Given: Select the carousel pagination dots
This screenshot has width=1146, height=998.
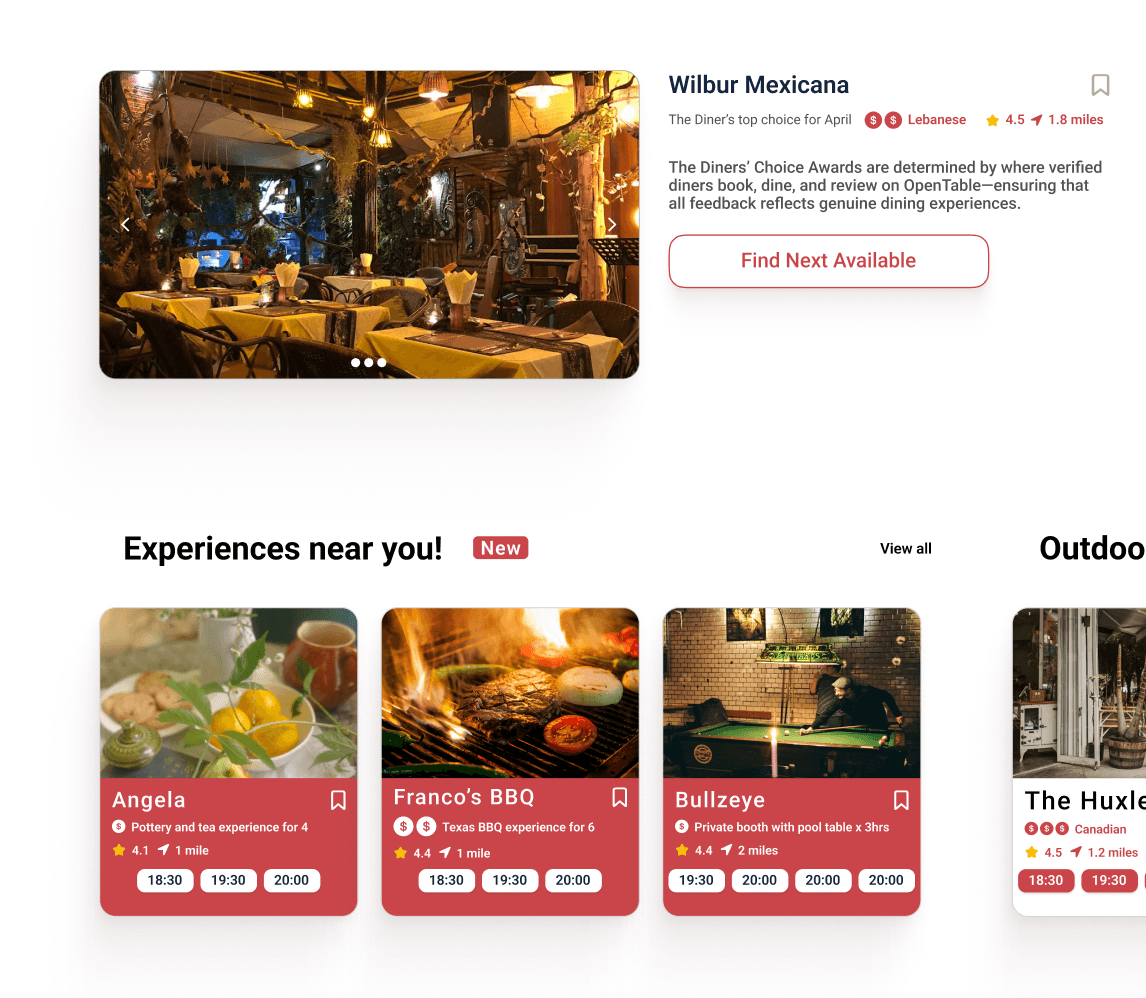Looking at the screenshot, I should pos(368,362).
